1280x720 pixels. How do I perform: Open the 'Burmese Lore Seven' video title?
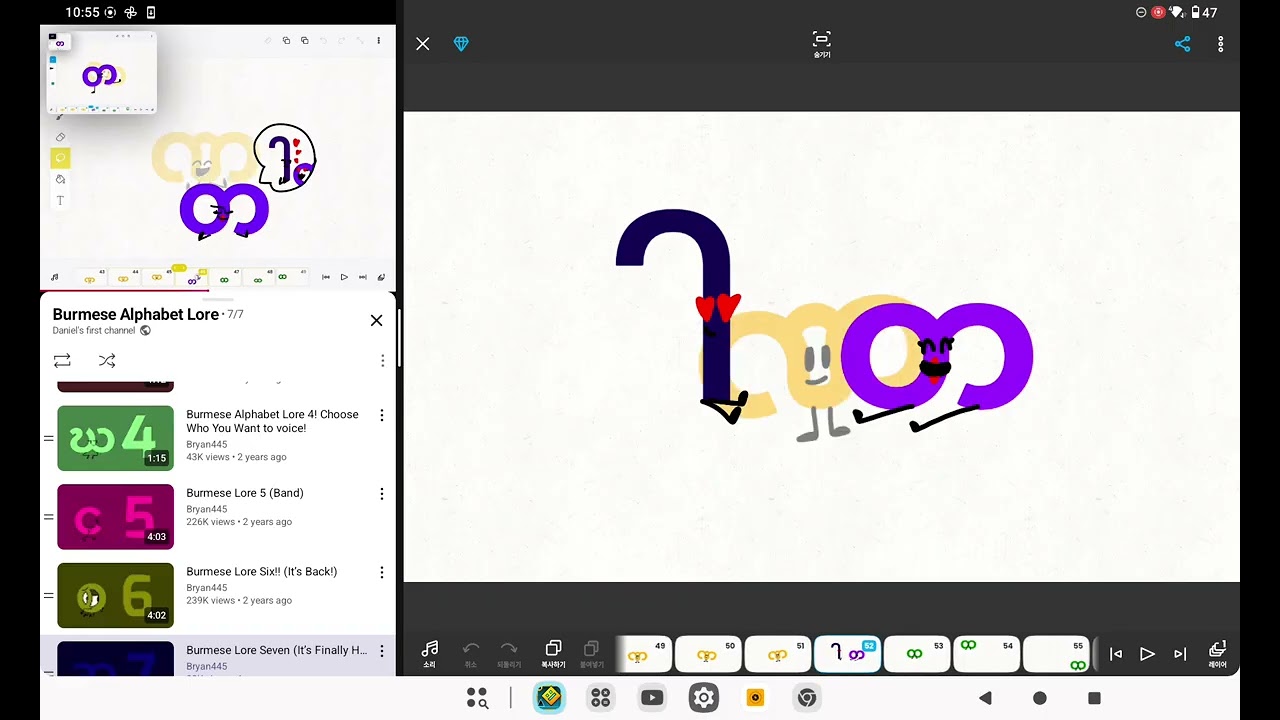(276, 650)
